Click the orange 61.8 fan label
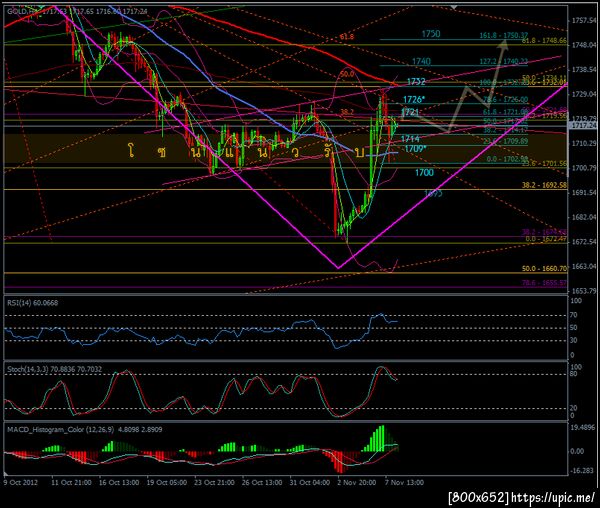This screenshot has width=600, height=508. tap(347, 37)
